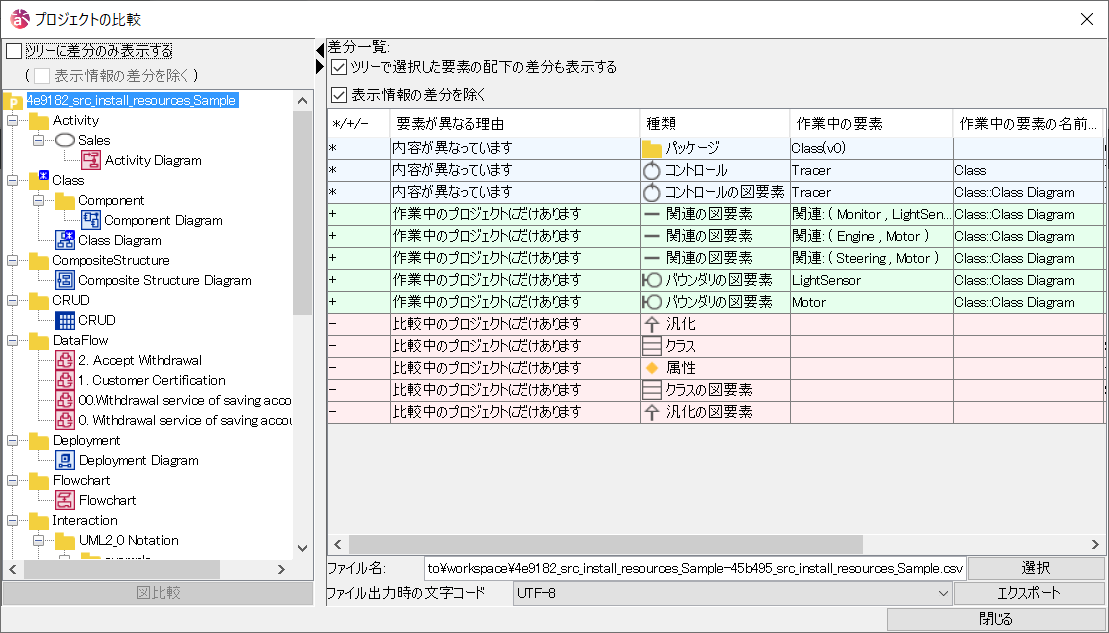1109x633 pixels.
Task: Select the CRUD diagram icon
Action: pos(65,320)
